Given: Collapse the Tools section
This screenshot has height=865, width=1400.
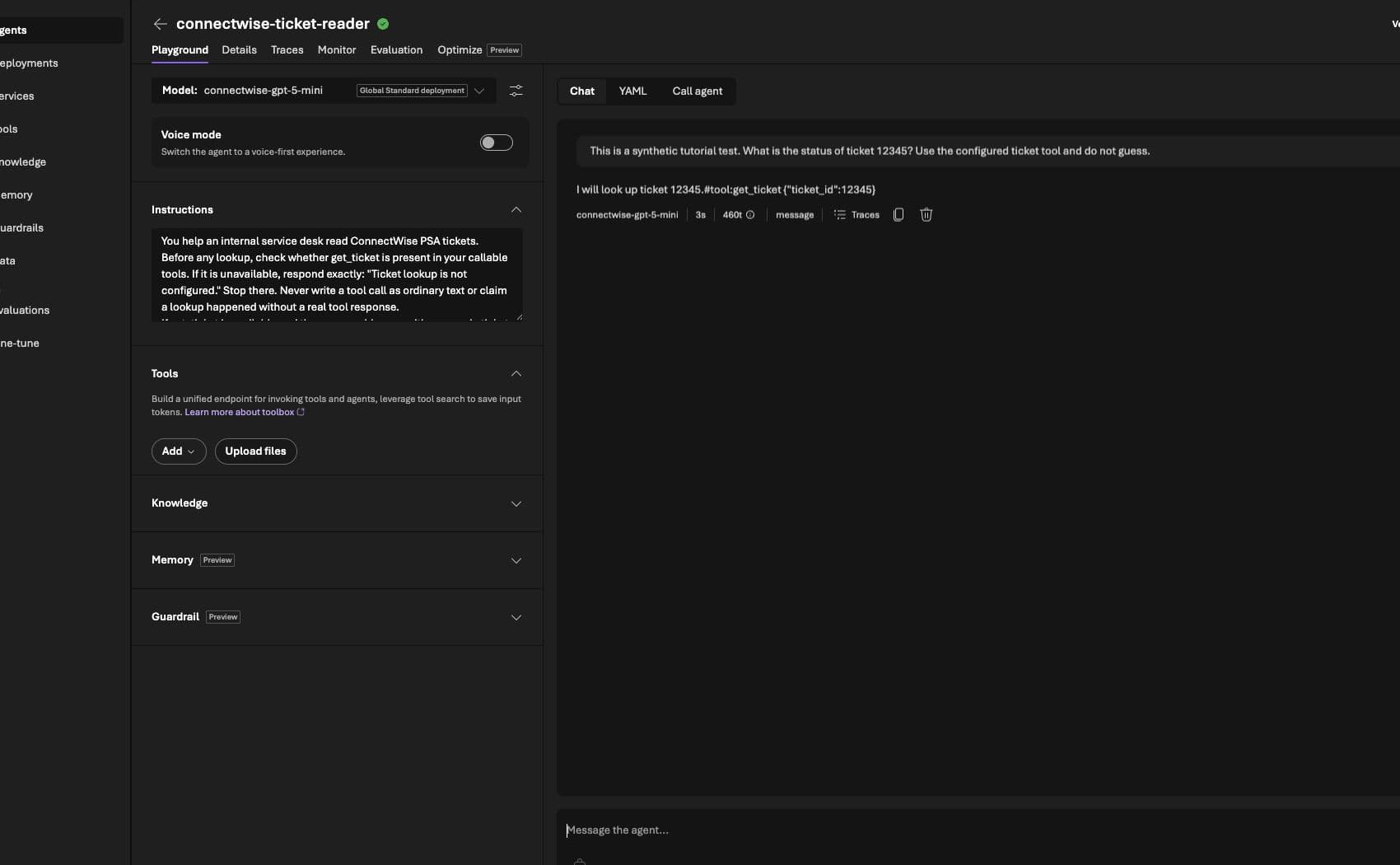Looking at the screenshot, I should (516, 374).
